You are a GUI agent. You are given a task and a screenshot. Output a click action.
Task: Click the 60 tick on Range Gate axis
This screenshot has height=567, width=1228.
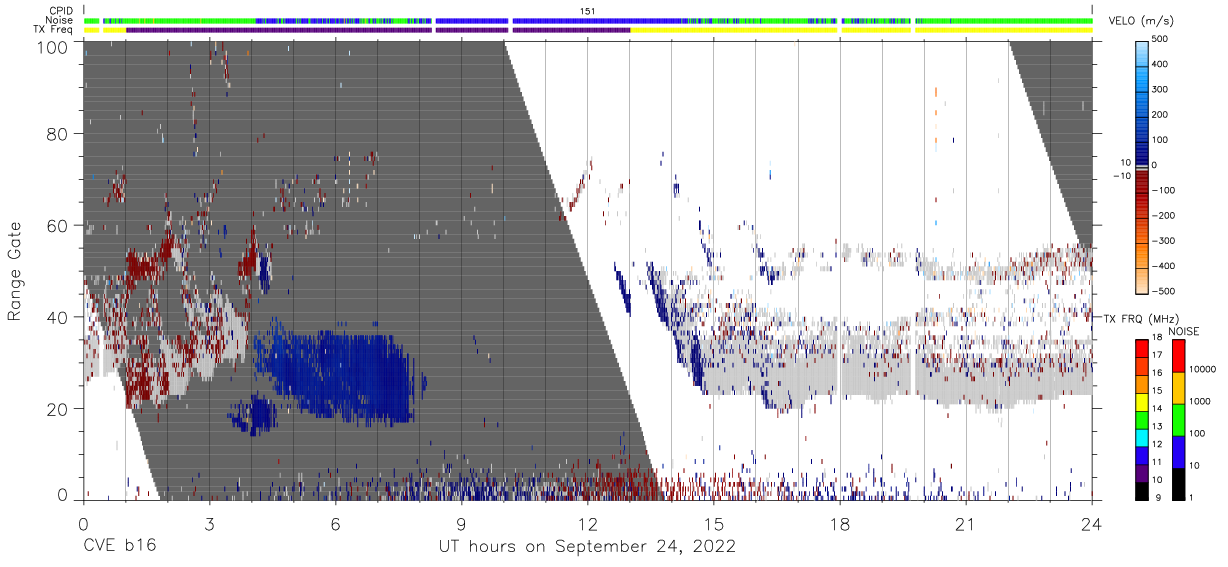pos(59,225)
